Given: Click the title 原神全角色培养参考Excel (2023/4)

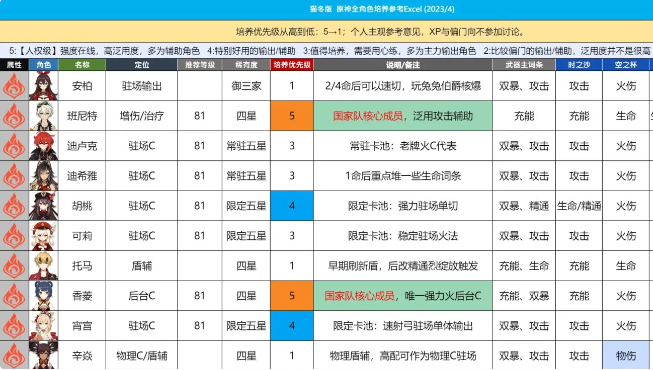Looking at the screenshot, I should click(395, 9).
